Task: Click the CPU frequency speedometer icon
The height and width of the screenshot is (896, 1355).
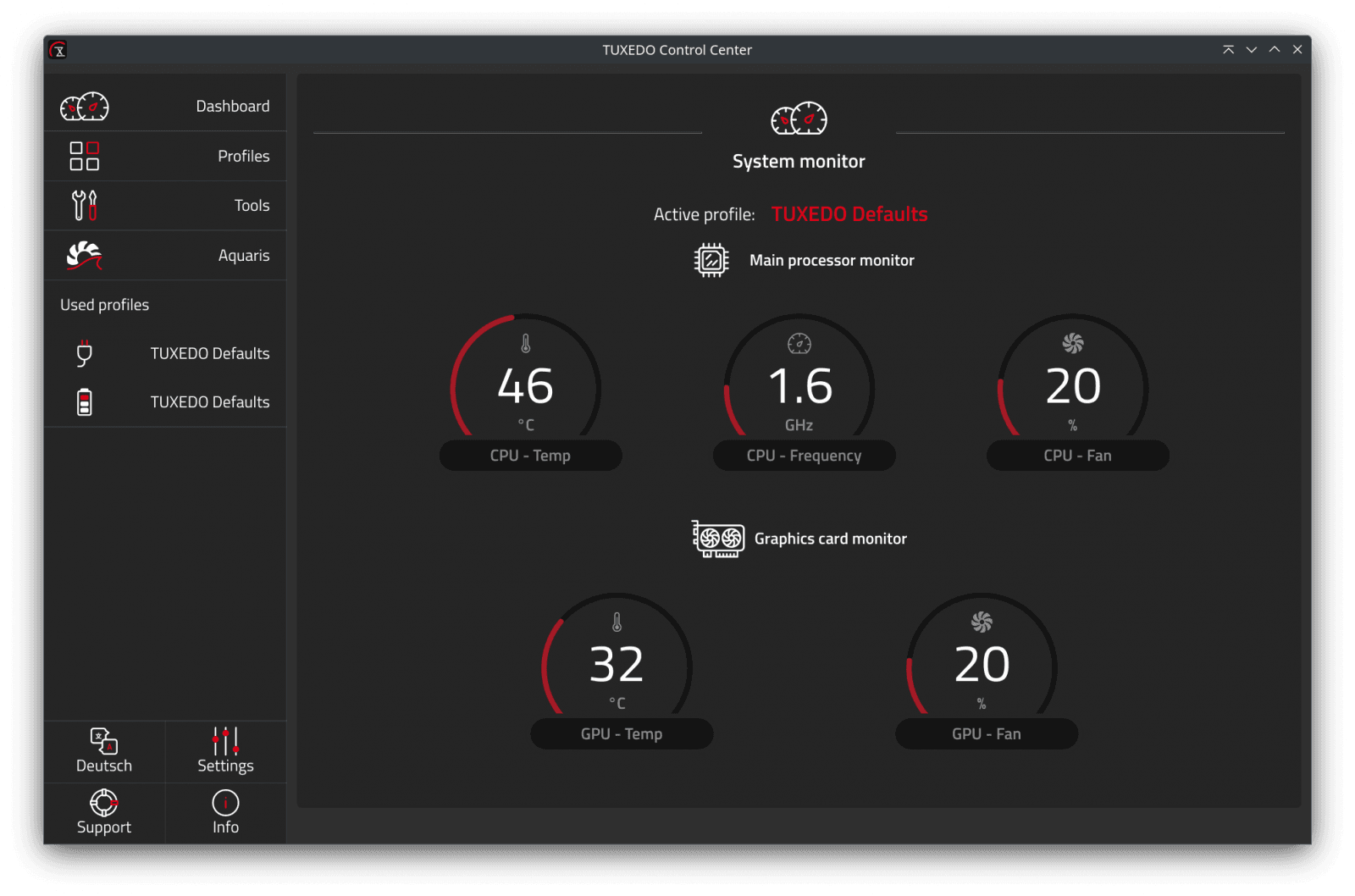Action: (799, 344)
